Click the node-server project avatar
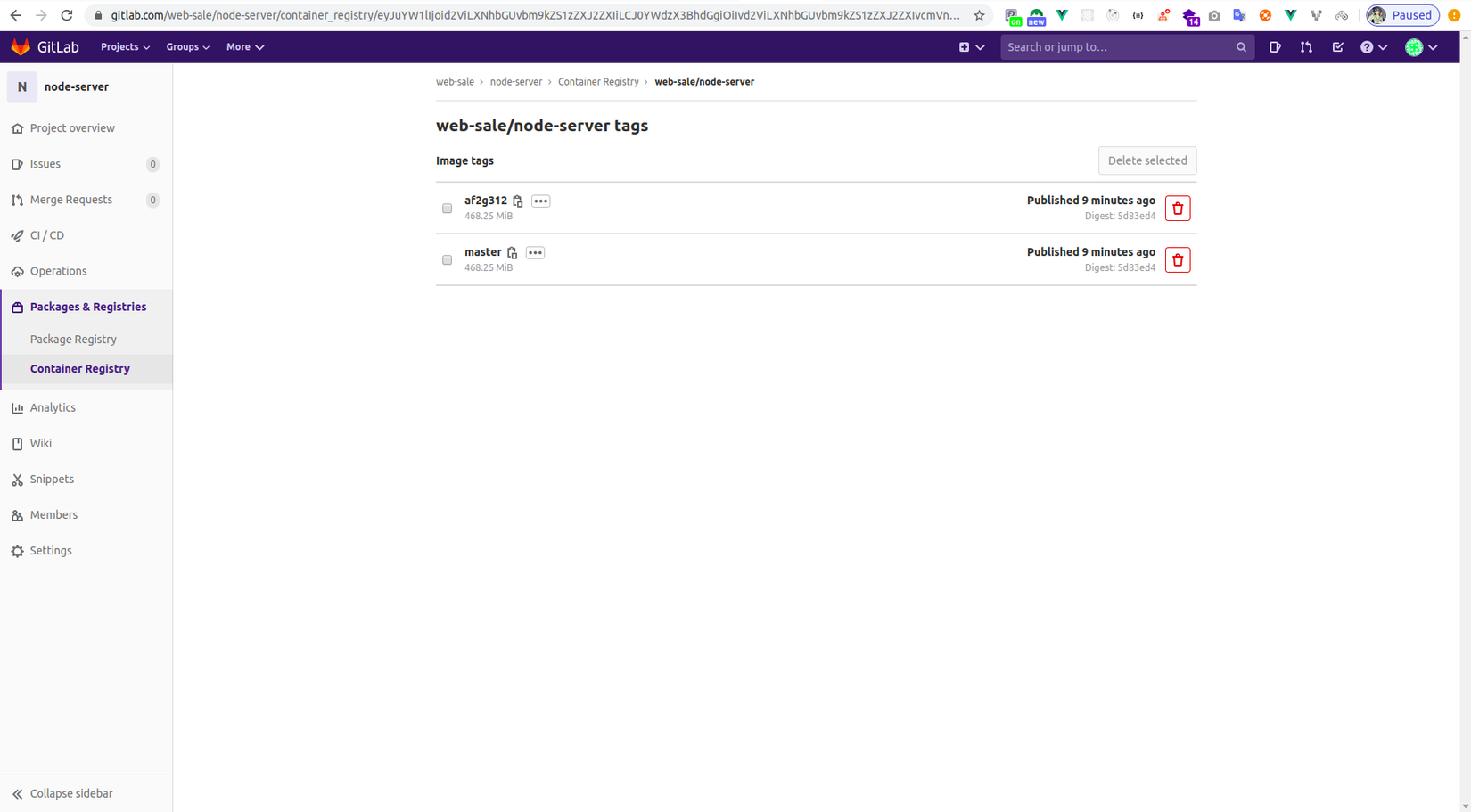Screen dimensions: 1471x812 point(22,86)
